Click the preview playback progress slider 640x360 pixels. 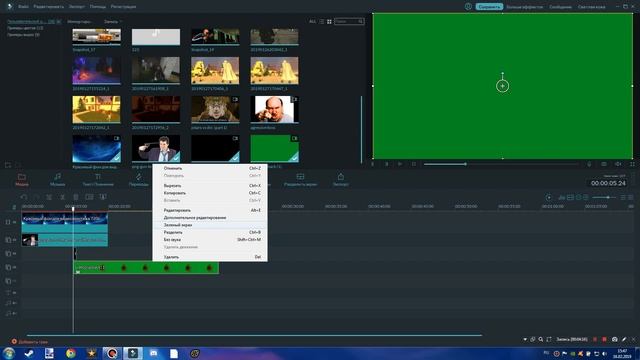(501, 164)
